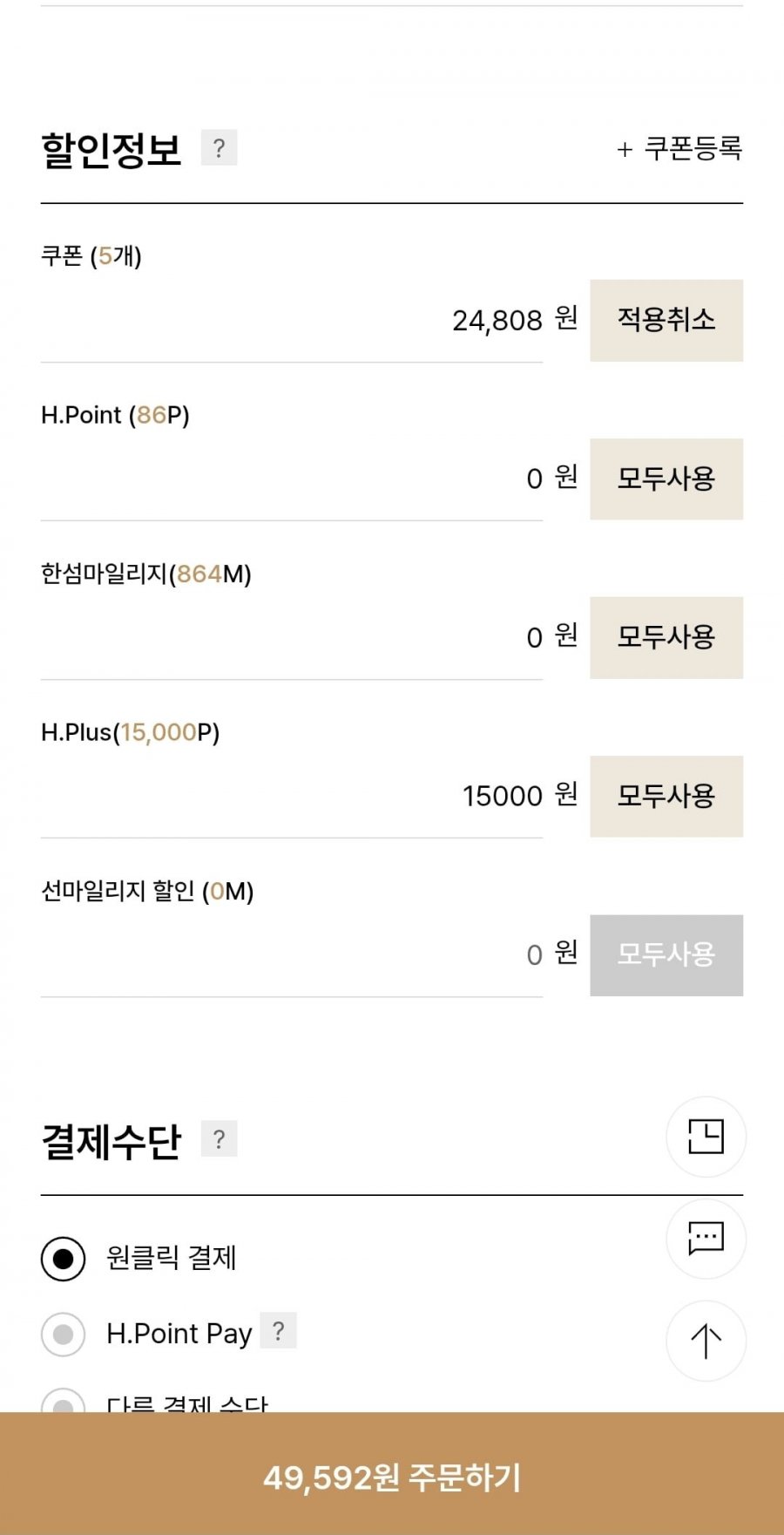This screenshot has height=1535, width=784.
Task: Cancel applied coupon with 적용취소
Action: point(666,320)
